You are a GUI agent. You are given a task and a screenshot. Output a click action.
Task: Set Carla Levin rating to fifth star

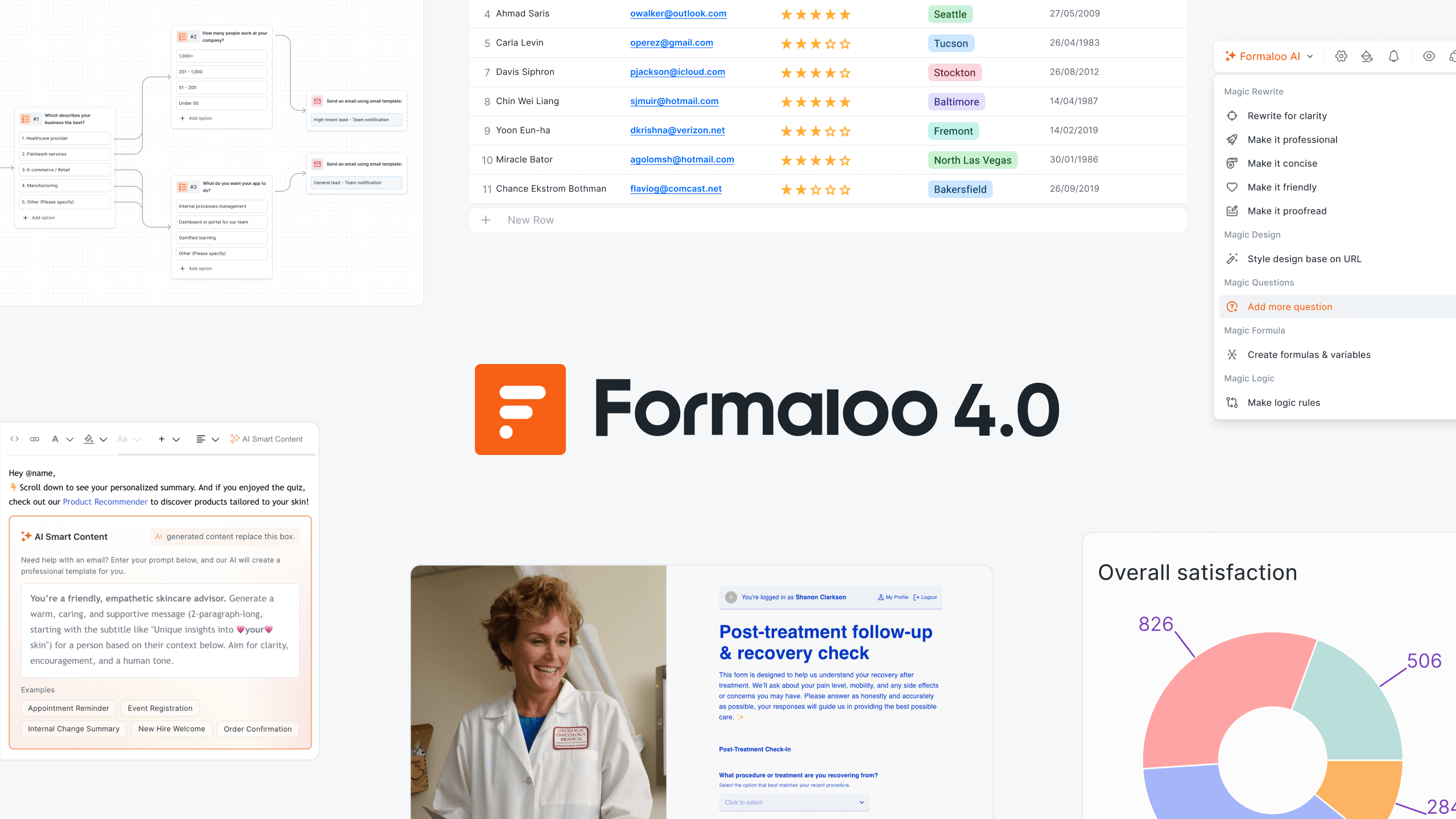pyautogui.click(x=845, y=43)
